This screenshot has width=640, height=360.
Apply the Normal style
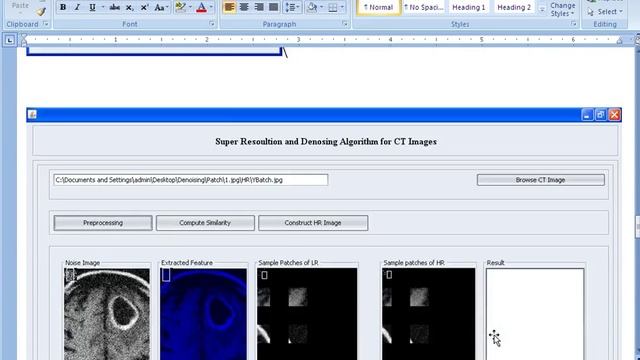click(378, 7)
